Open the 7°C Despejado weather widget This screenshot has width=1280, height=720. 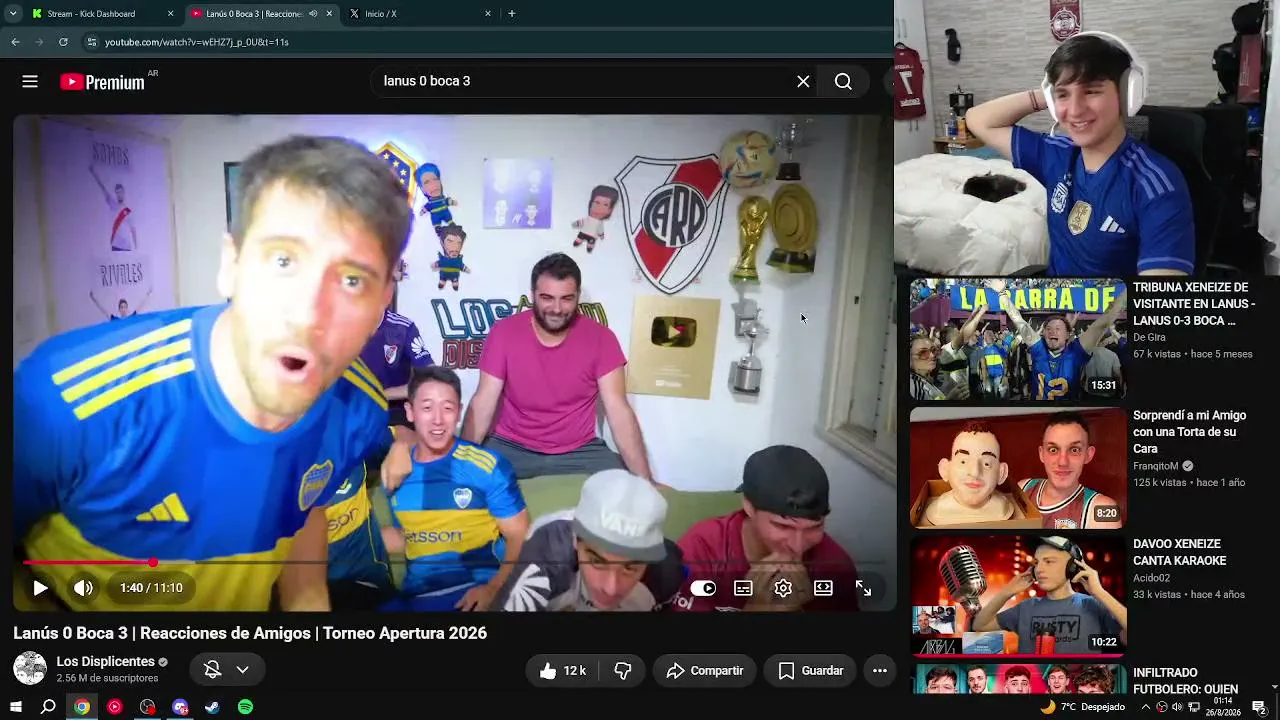click(1083, 707)
